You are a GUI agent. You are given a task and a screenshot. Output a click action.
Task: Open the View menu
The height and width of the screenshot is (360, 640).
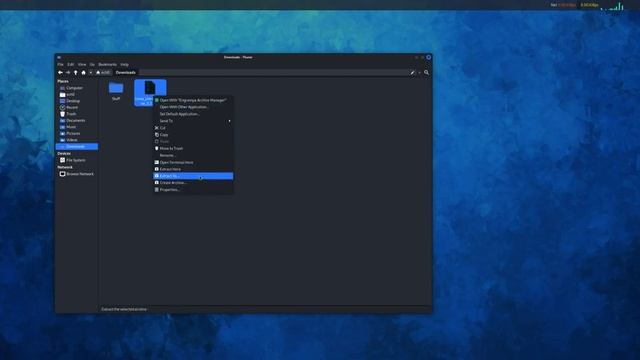[x=82, y=64]
